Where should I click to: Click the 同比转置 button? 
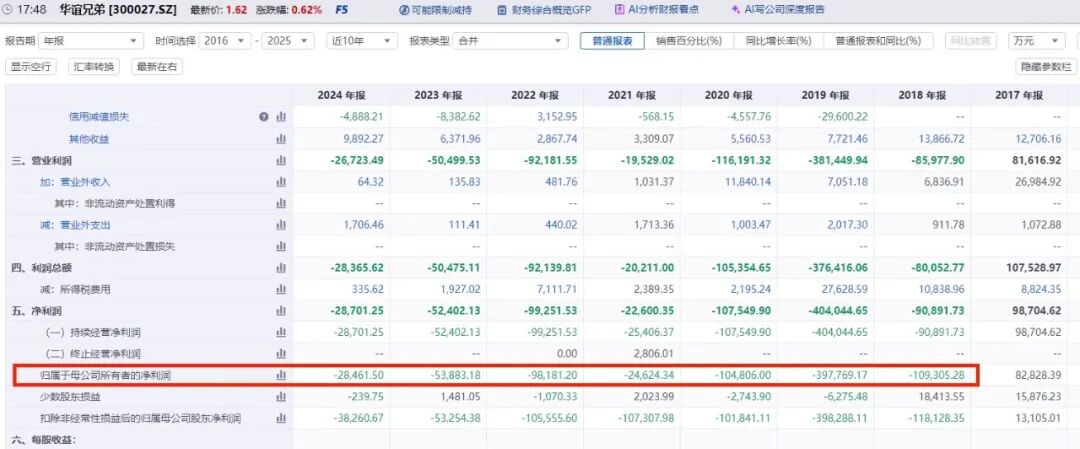point(970,41)
